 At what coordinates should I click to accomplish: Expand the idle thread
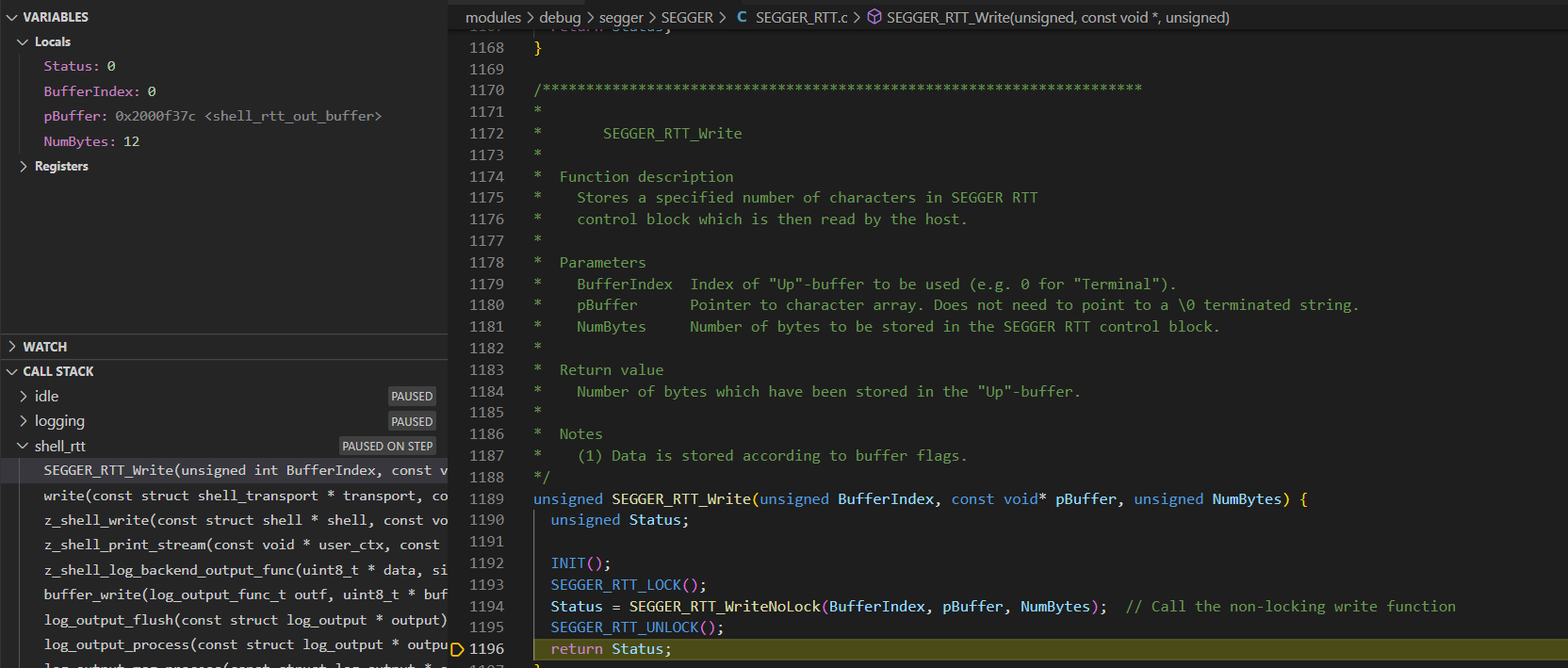(23, 397)
